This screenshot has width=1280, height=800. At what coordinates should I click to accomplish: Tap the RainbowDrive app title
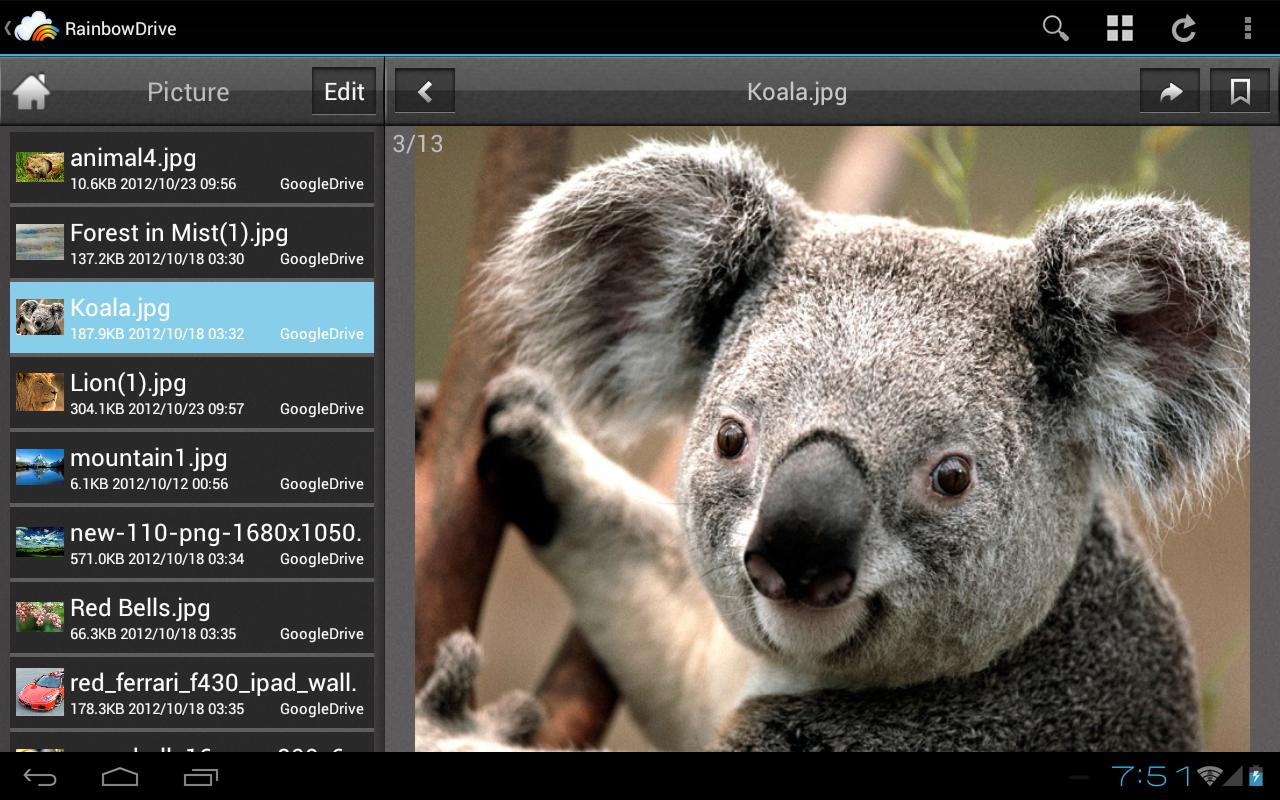pyautogui.click(x=121, y=28)
